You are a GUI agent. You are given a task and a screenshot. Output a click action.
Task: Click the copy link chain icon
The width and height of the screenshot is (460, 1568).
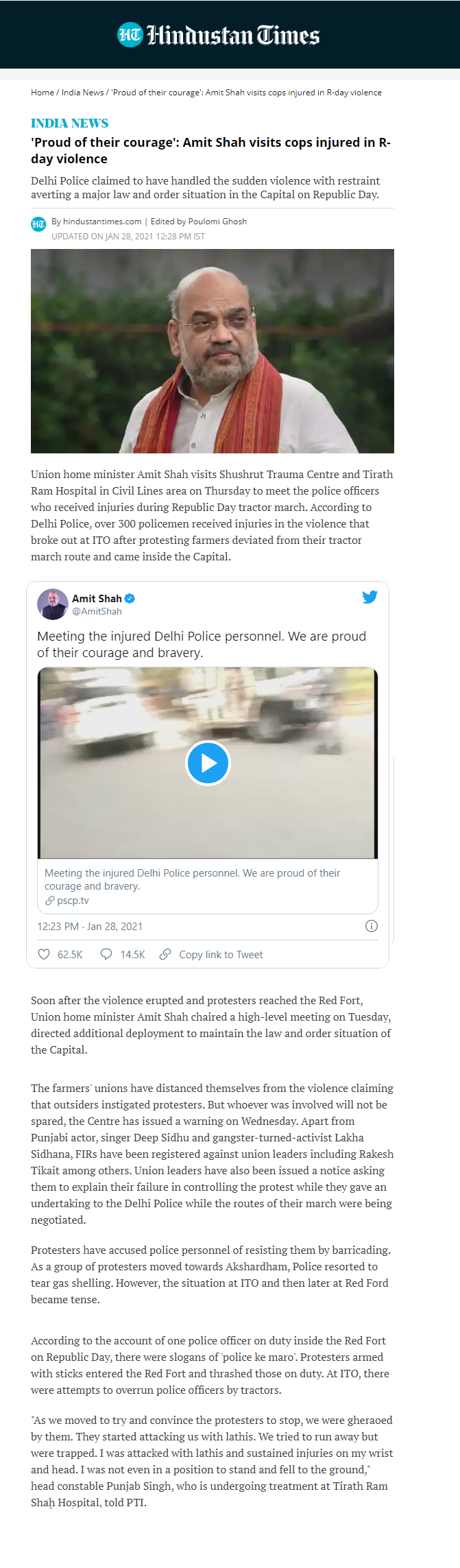click(x=165, y=954)
